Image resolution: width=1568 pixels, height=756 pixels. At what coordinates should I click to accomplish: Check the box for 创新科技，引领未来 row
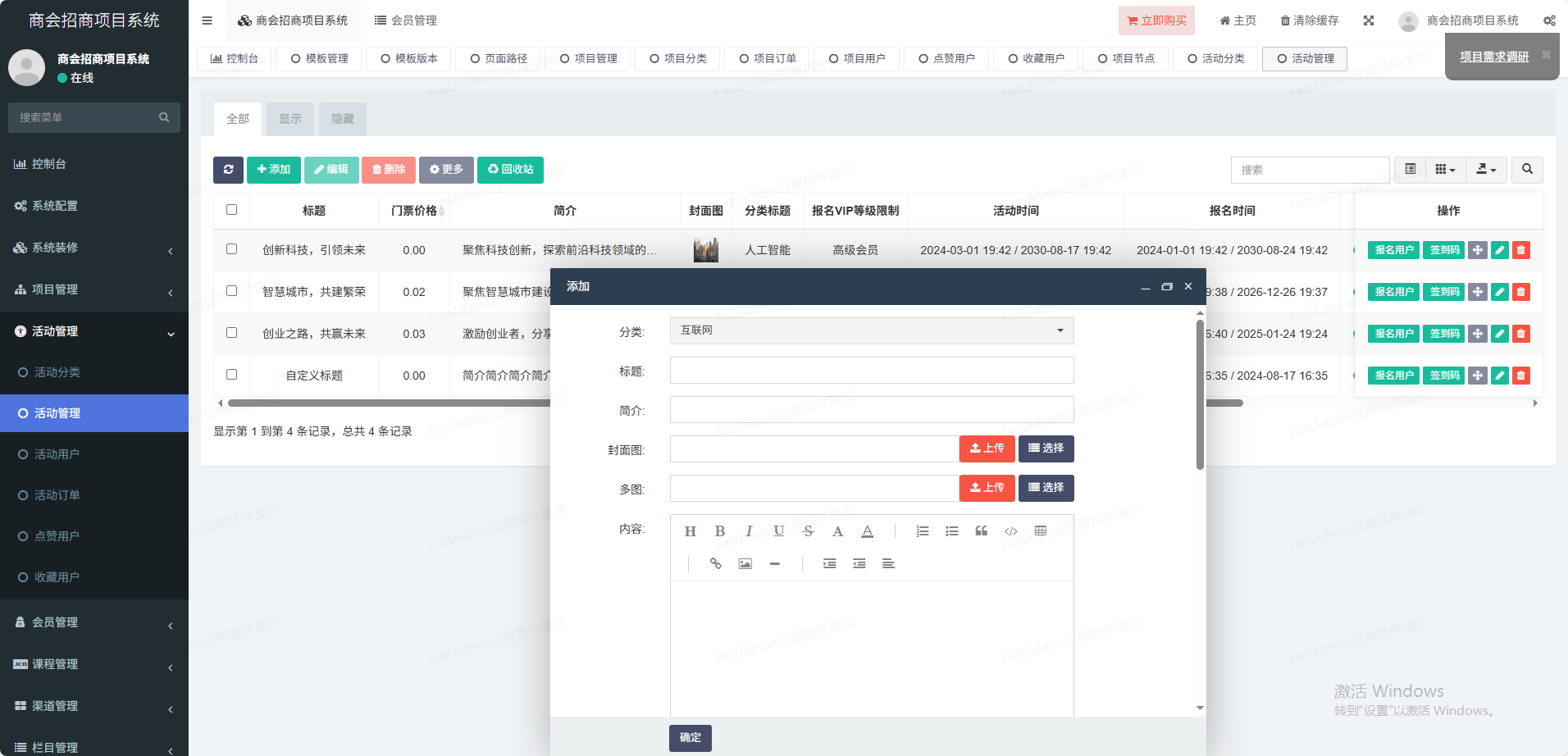[231, 249]
